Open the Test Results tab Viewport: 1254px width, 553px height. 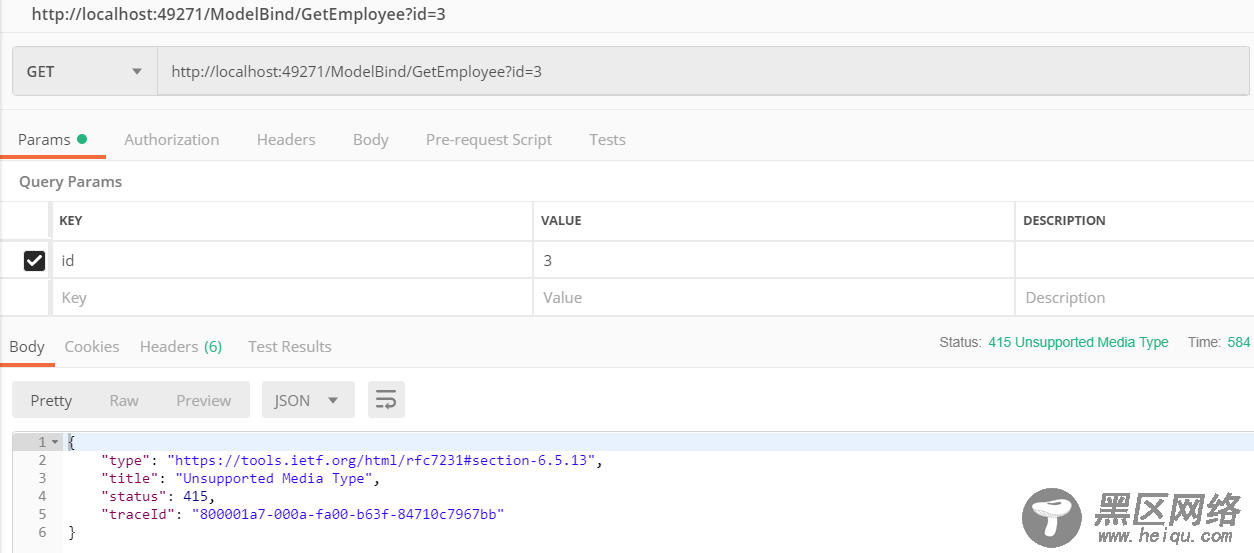[290, 347]
